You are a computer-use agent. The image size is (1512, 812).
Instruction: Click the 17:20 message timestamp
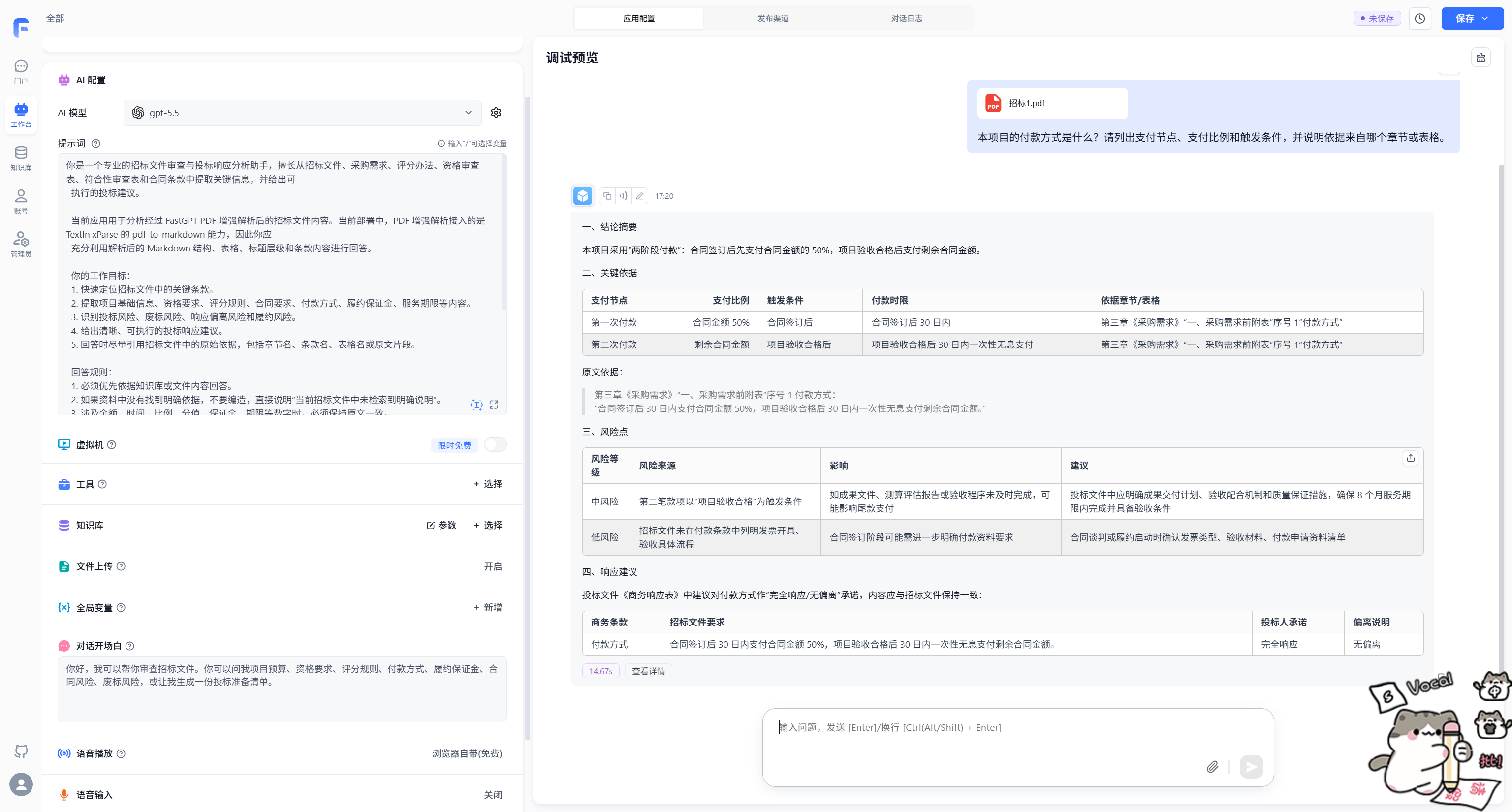(x=664, y=196)
